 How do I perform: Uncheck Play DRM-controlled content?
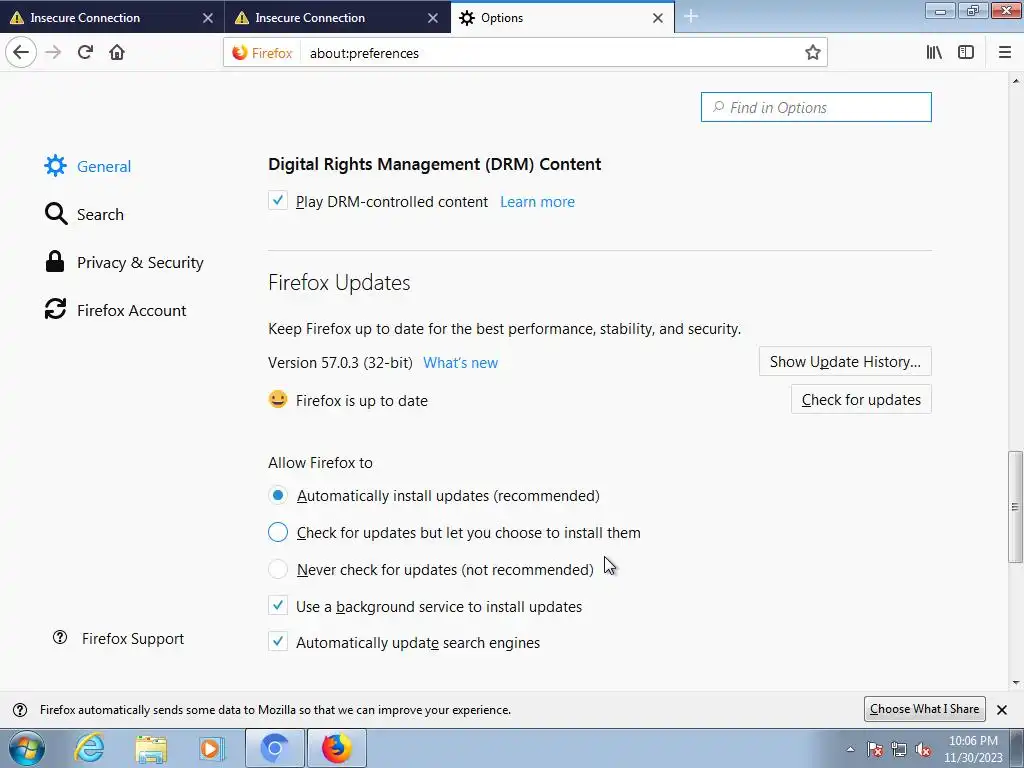pyautogui.click(x=278, y=200)
